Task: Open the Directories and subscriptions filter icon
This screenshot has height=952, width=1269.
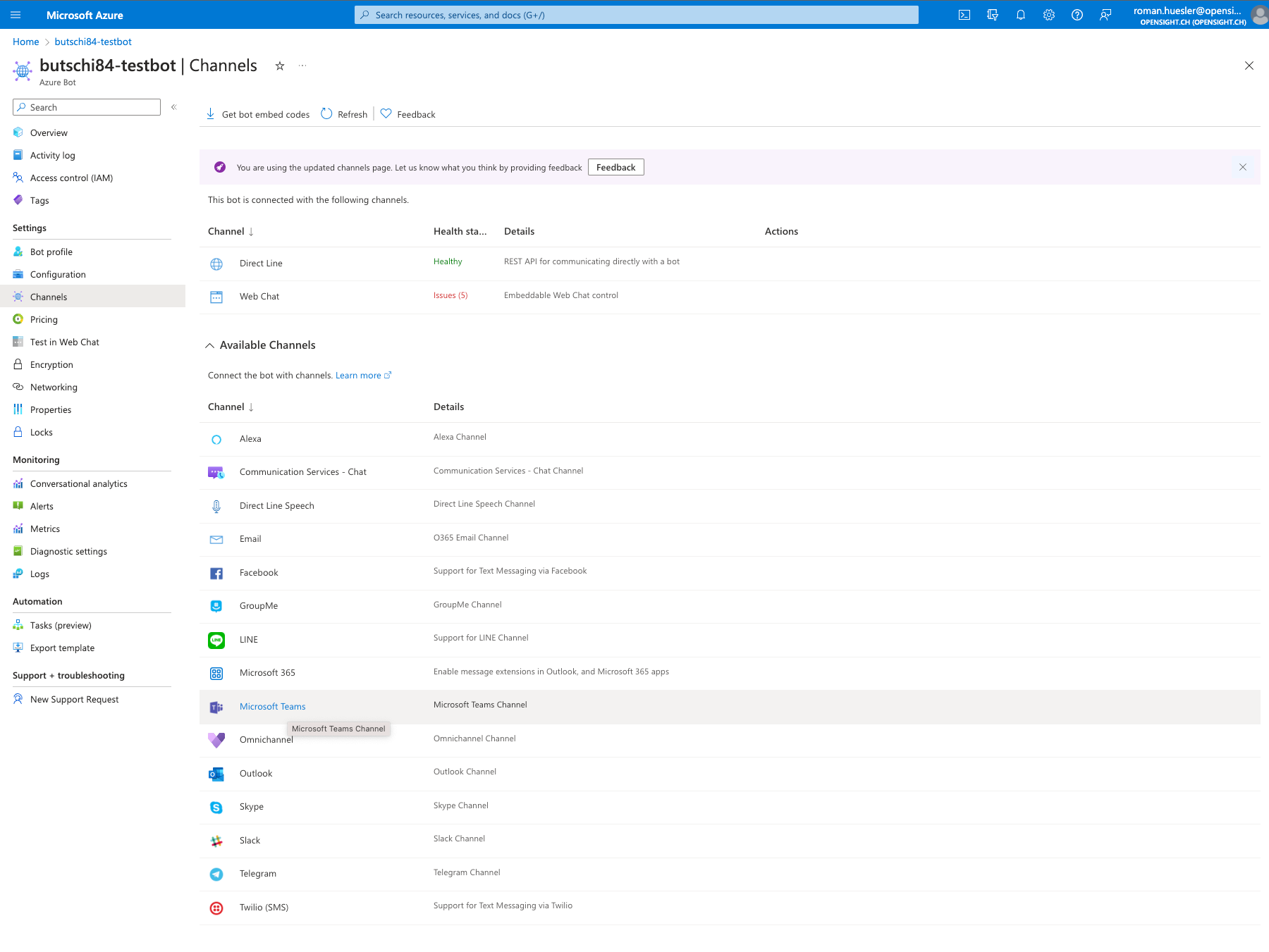Action: (x=993, y=15)
